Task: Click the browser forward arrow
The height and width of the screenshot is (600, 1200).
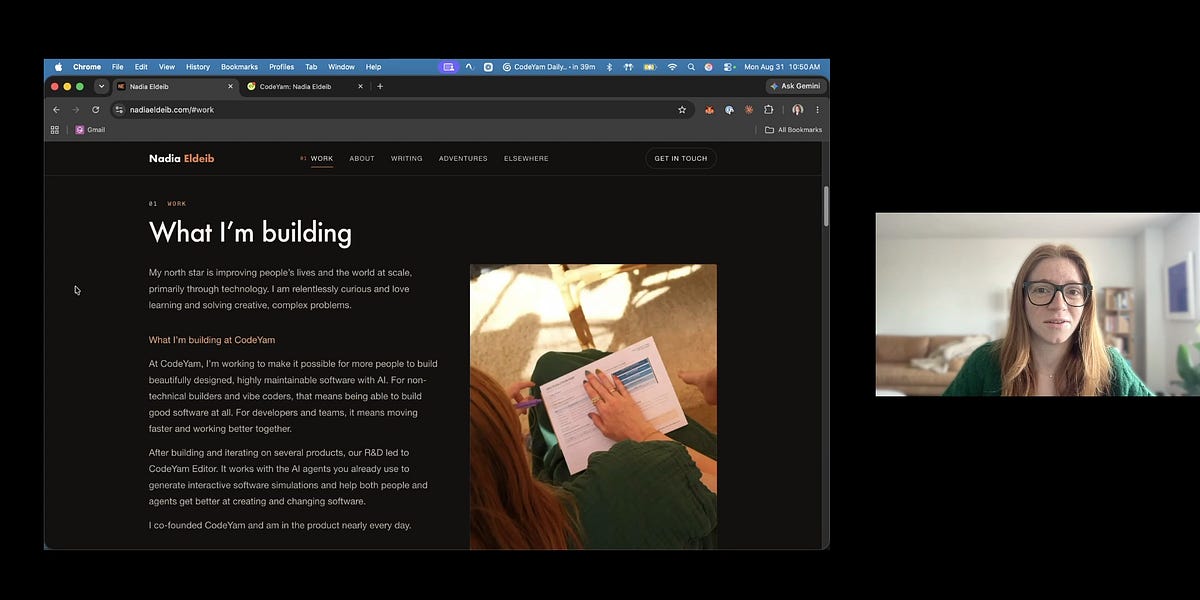Action: tap(76, 110)
